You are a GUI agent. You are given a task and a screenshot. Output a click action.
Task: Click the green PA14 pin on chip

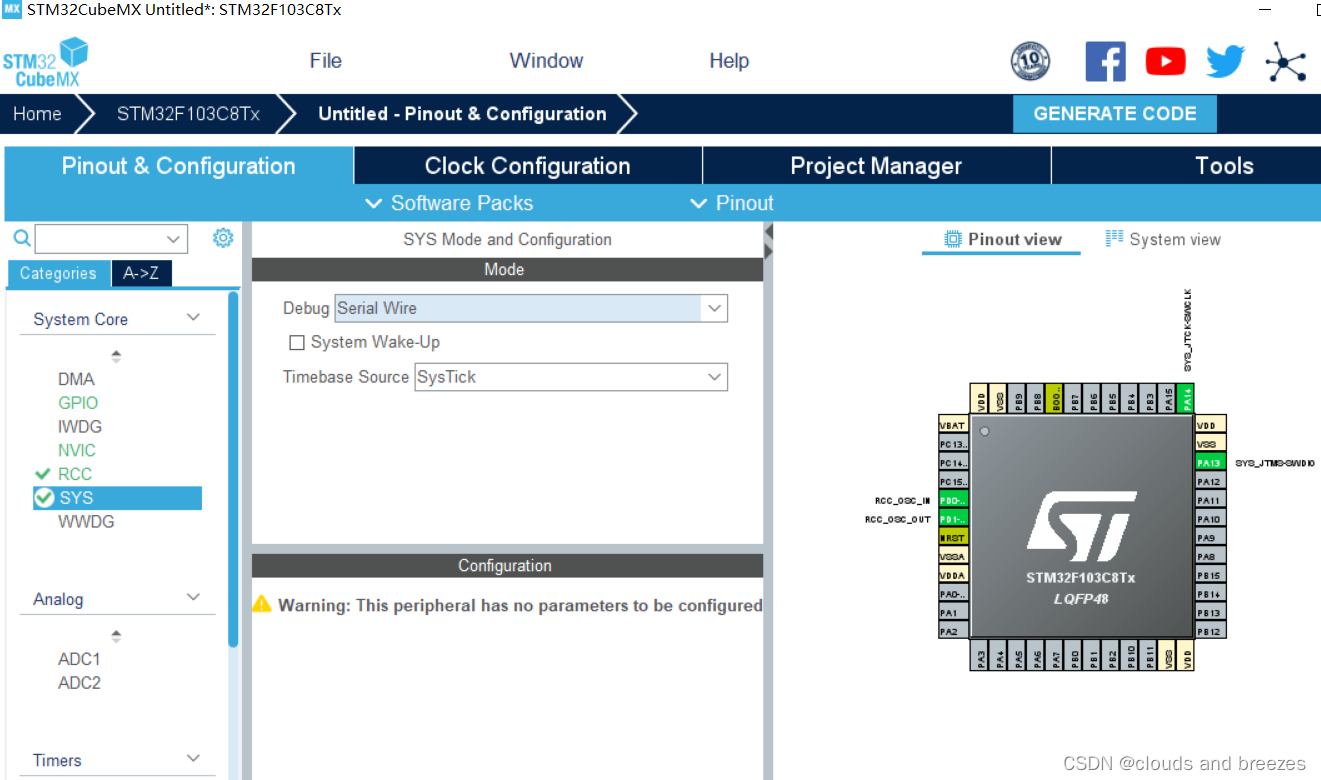pyautogui.click(x=1186, y=397)
